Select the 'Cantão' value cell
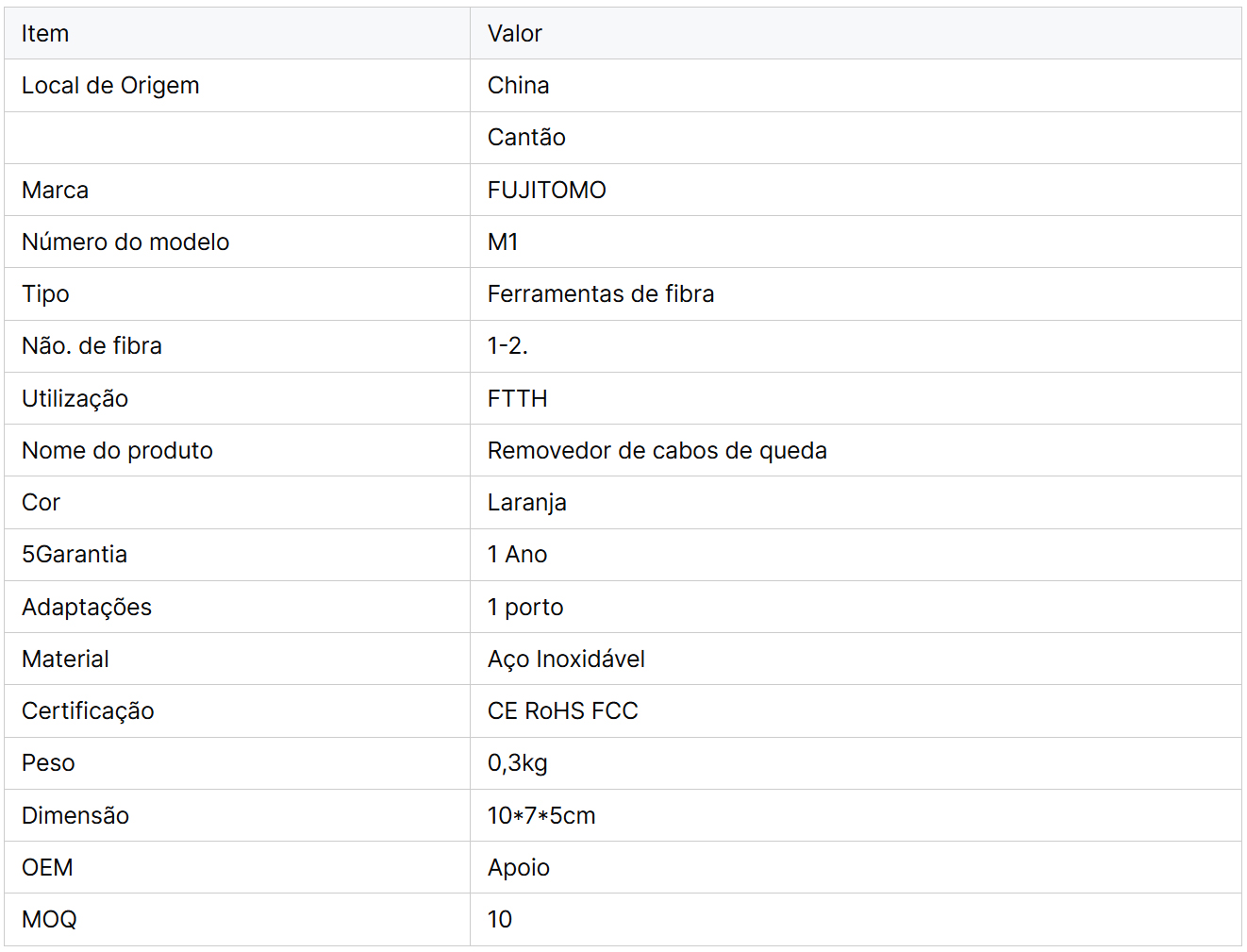The width and height of the screenshot is (1247, 952). [x=526, y=138]
